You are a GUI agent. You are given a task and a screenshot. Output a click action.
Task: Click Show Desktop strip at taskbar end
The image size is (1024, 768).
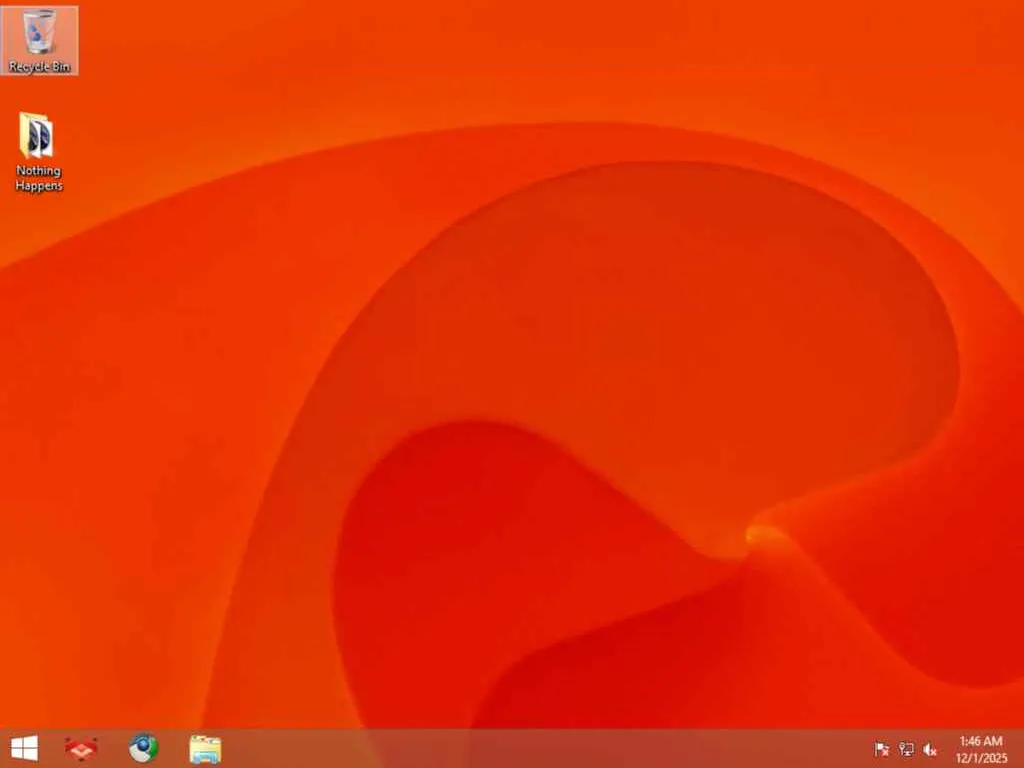pyautogui.click(x=1021, y=748)
